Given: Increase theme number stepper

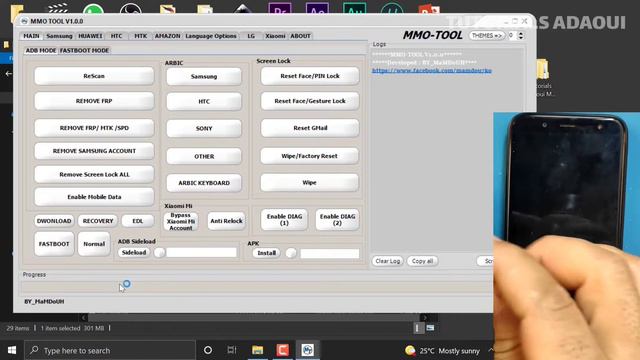Looking at the screenshot, I should pyautogui.click(x=520, y=33).
